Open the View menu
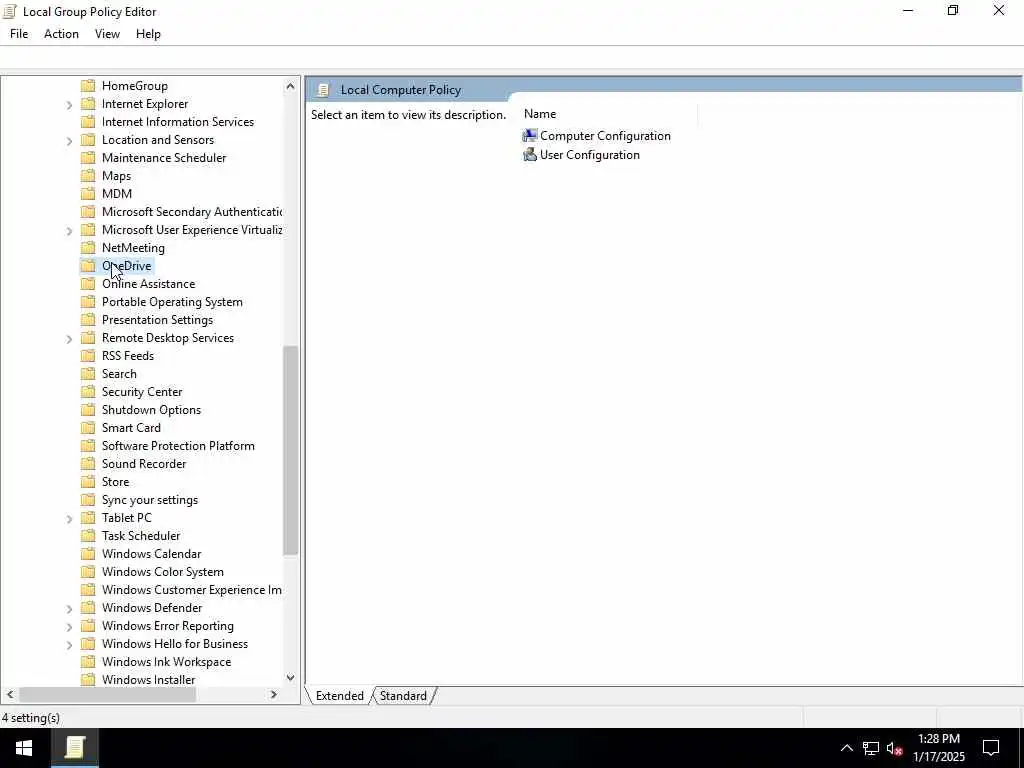 click(x=107, y=34)
